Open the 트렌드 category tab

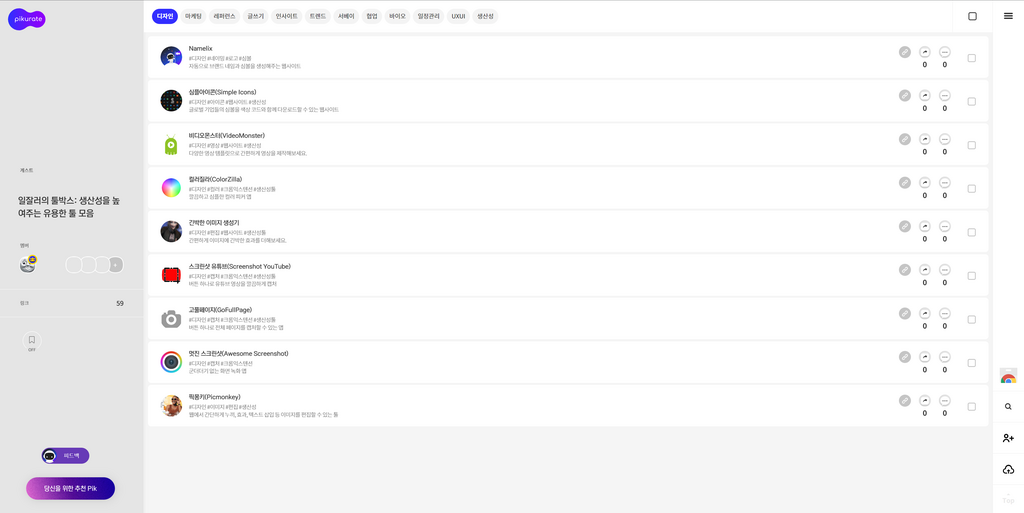[317, 16]
